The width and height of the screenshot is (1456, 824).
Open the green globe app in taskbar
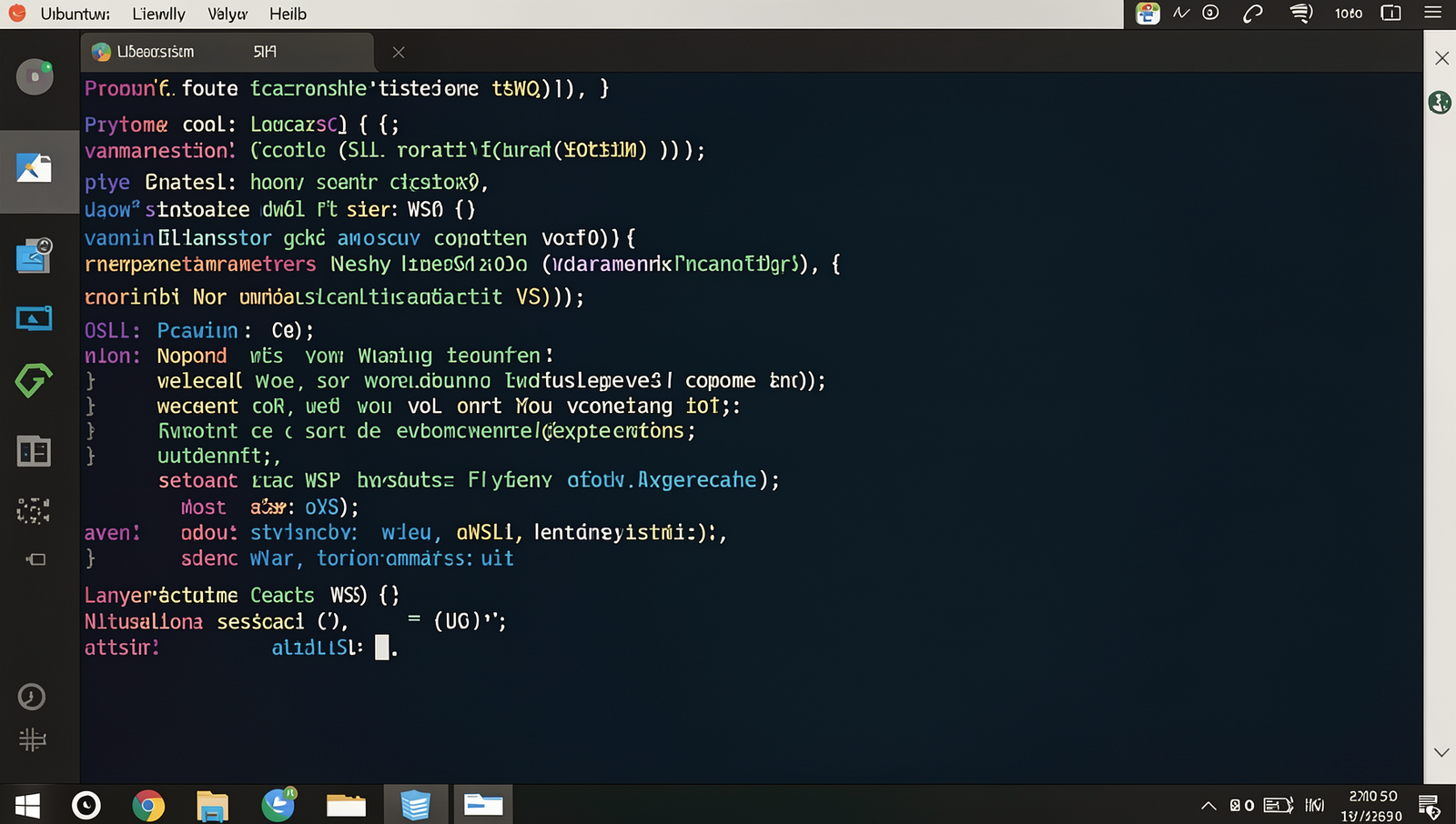coord(278,804)
